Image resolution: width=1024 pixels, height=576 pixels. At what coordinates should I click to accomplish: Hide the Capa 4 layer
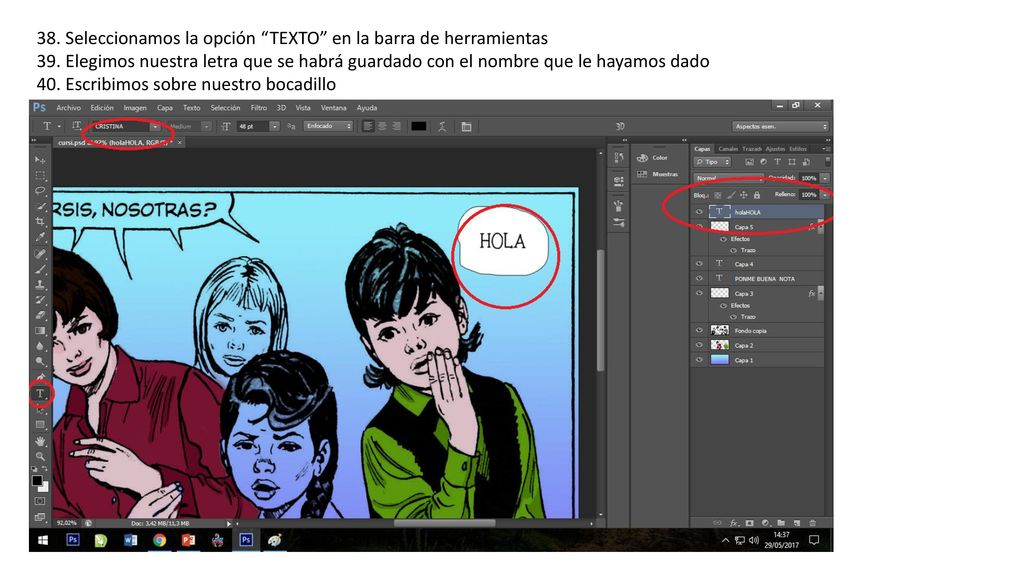tap(699, 264)
